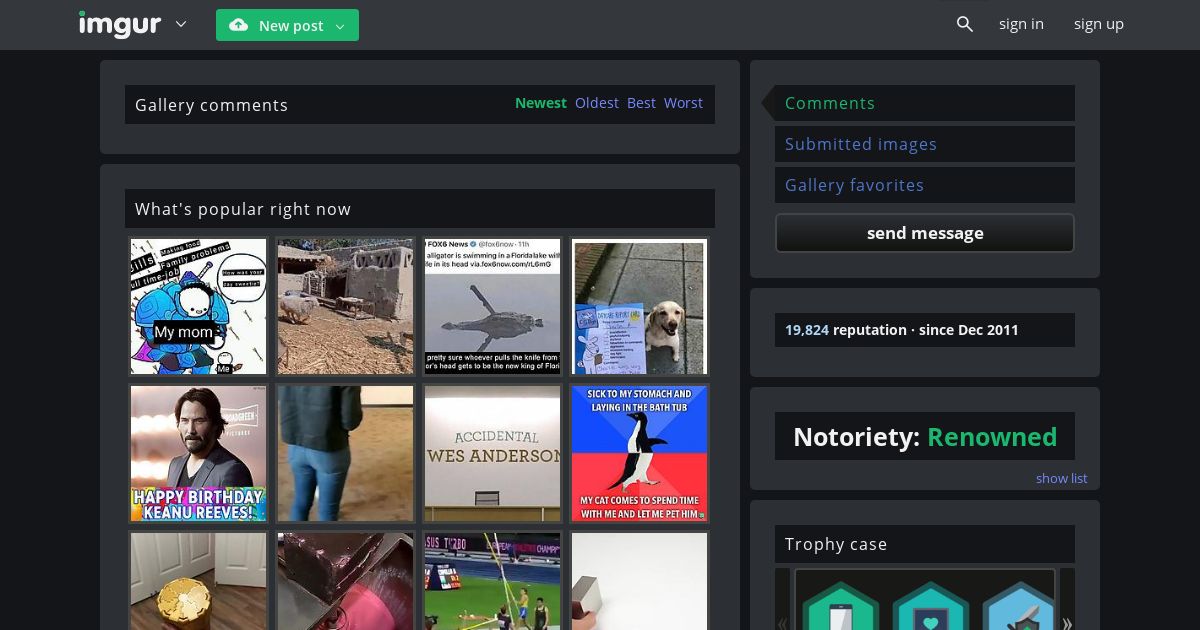Open the FOX6 News alligator thumbnail
This screenshot has width=1200, height=630.
click(x=492, y=306)
